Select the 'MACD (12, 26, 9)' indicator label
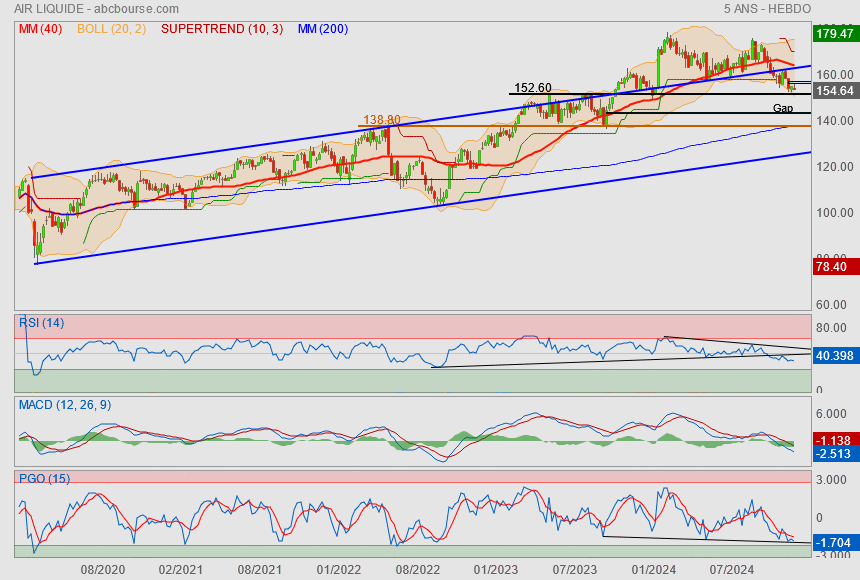 [x=65, y=405]
